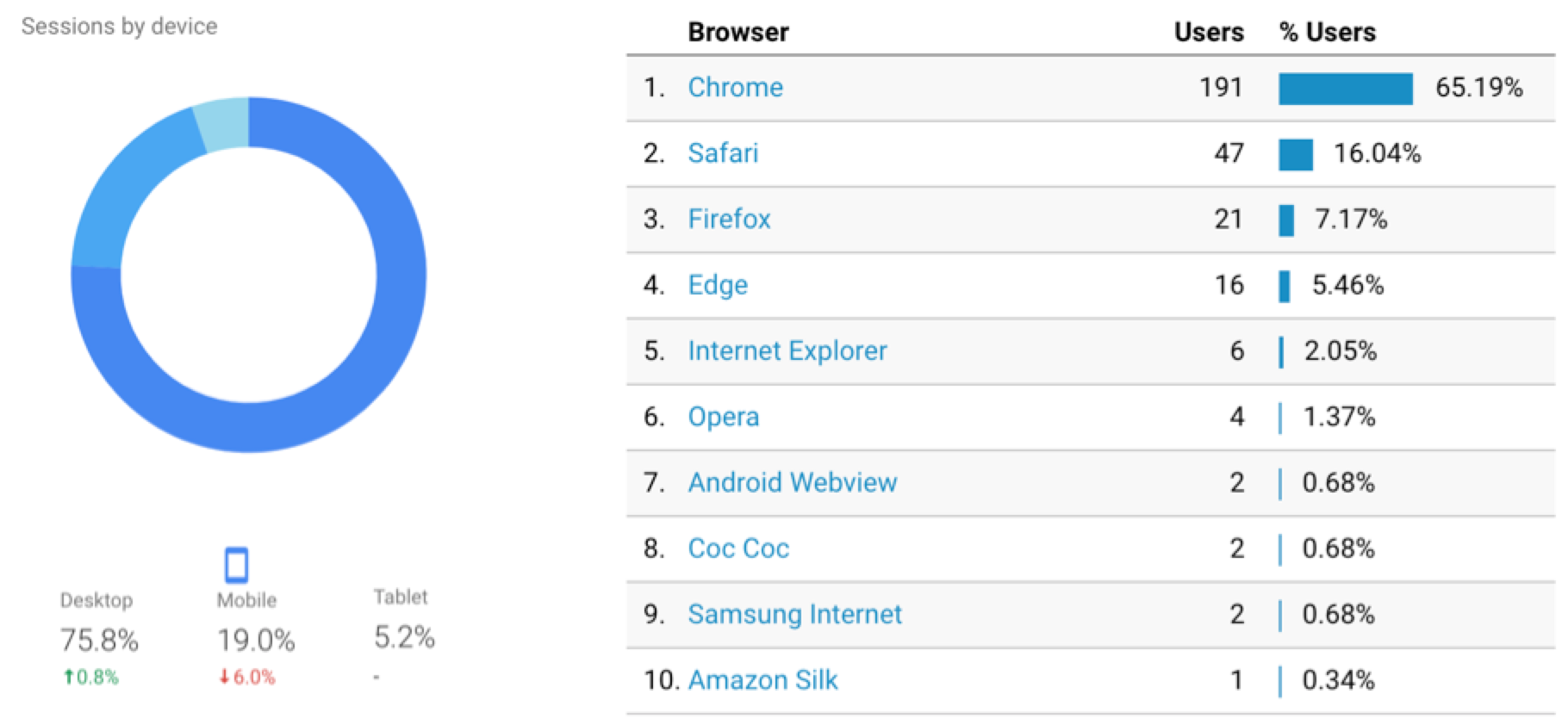
Task: Click the Safari 16.04% users bar
Action: (x=1295, y=155)
